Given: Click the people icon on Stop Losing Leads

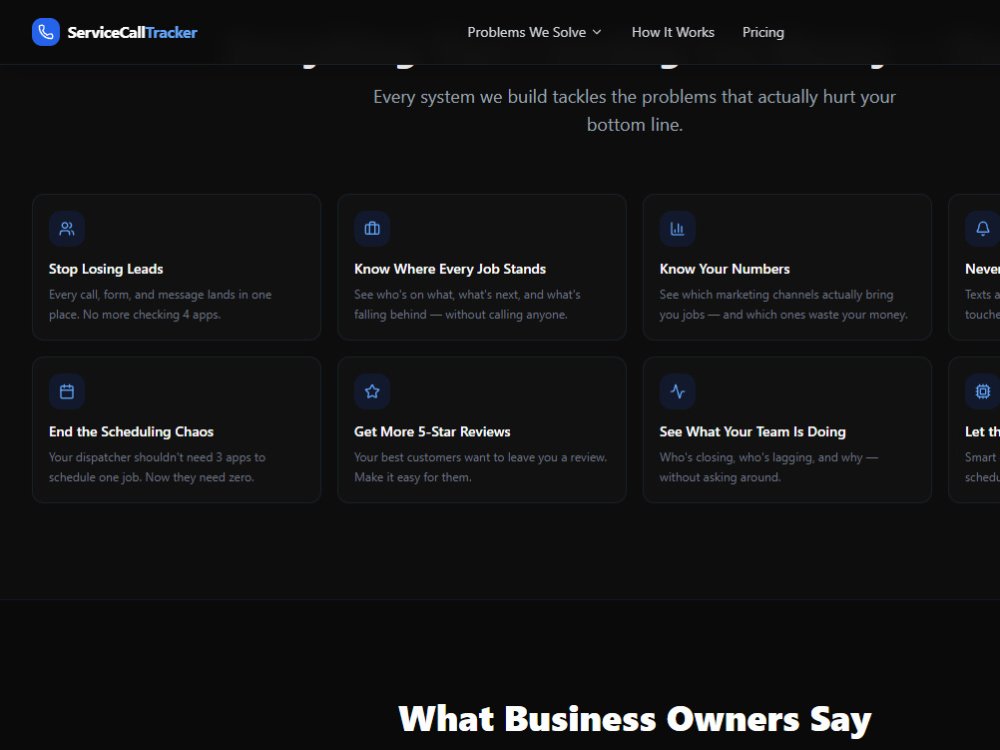Looking at the screenshot, I should pyautogui.click(x=67, y=228).
